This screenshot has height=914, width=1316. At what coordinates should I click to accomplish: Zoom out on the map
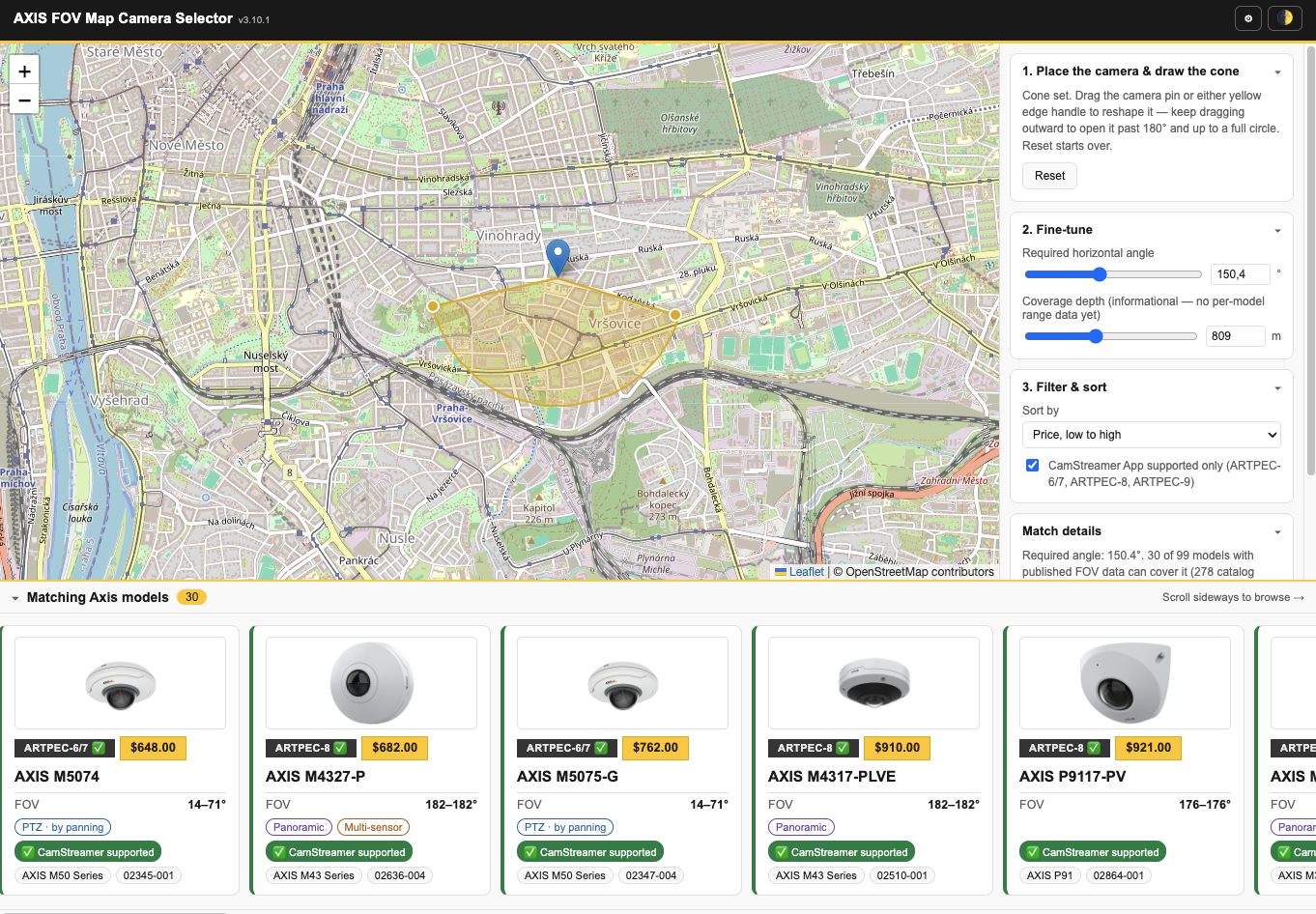tap(24, 100)
